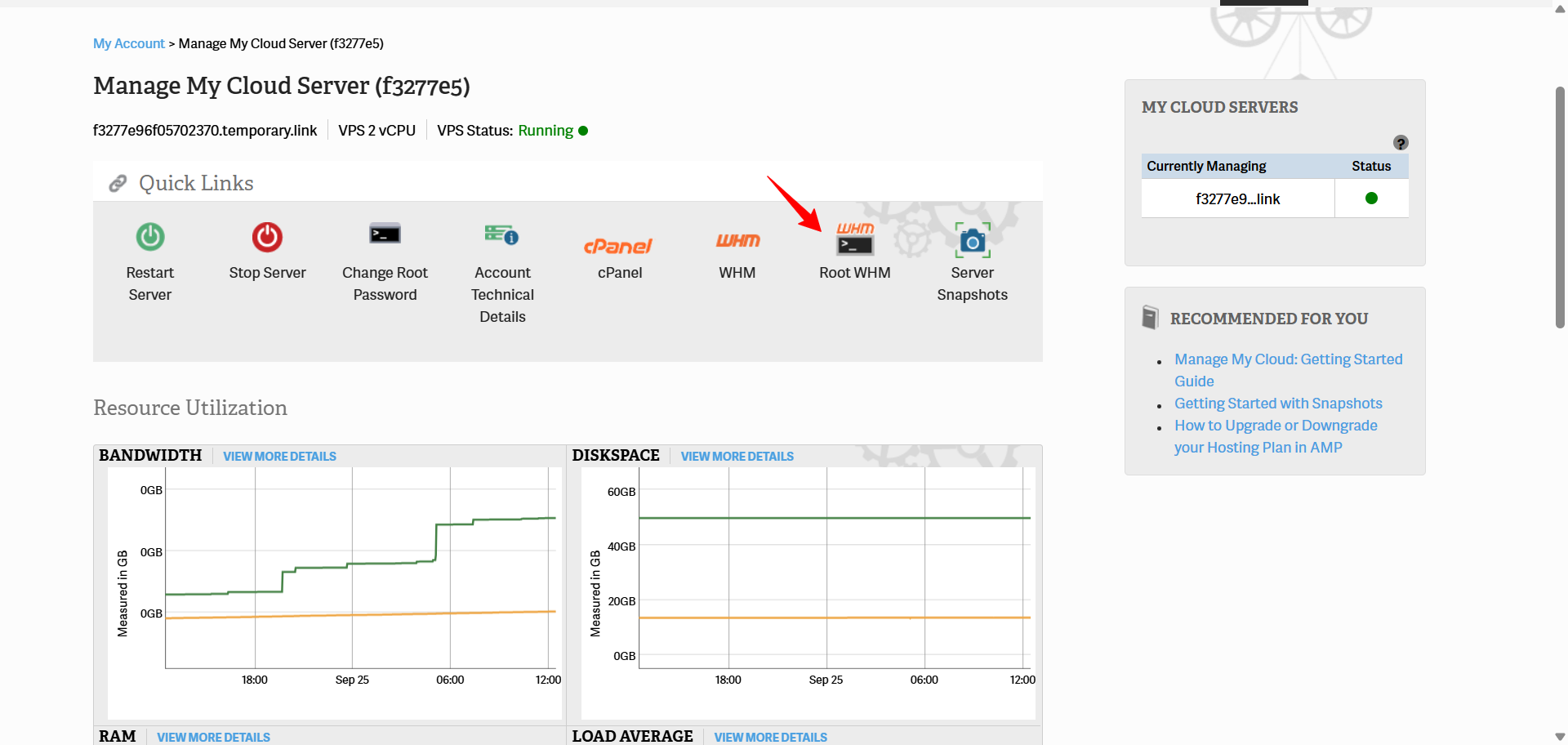Click the Stop Server label
Image resolution: width=1568 pixels, height=745 pixels.
tap(267, 273)
